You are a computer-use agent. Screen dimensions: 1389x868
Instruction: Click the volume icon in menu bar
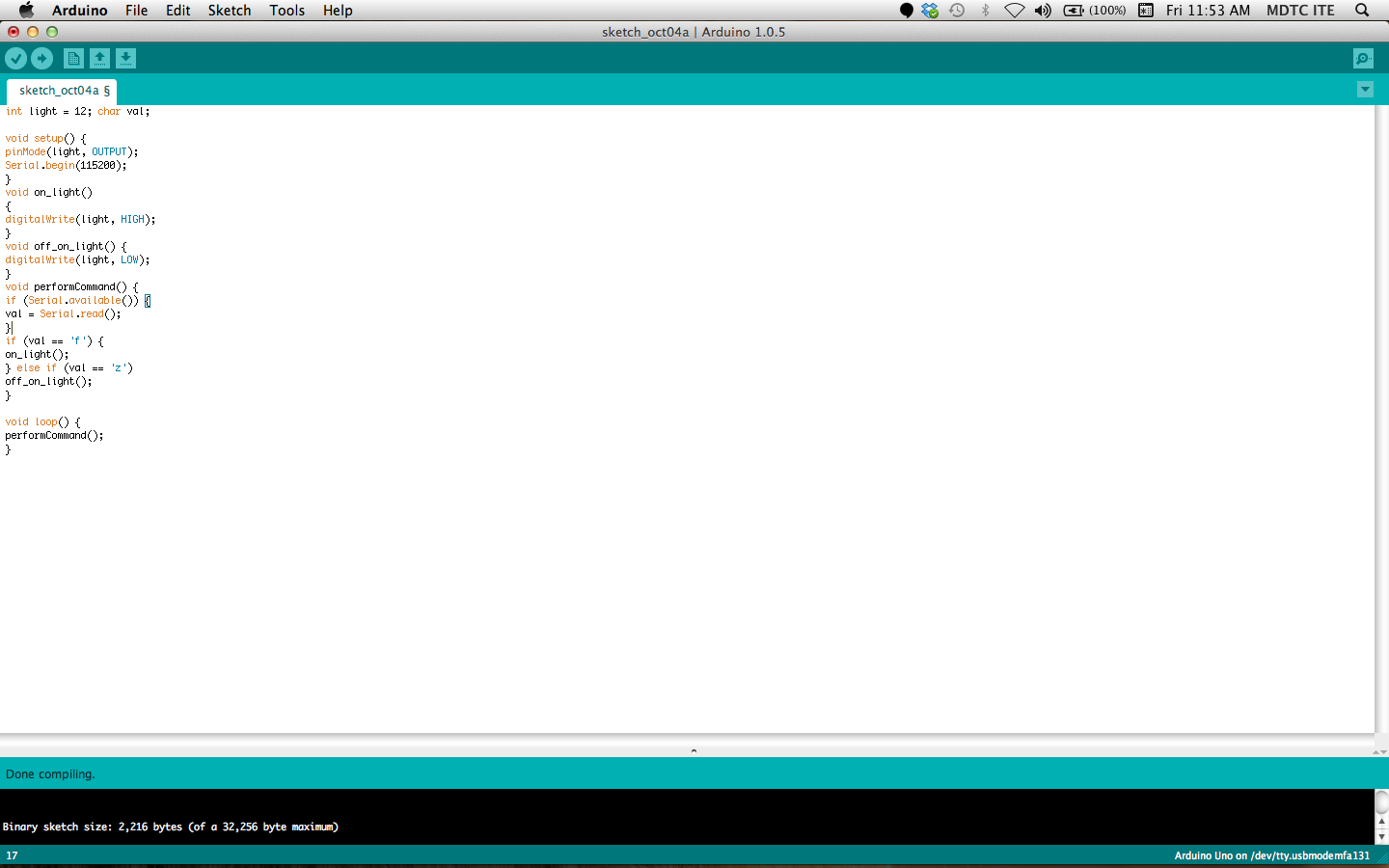tap(1043, 10)
